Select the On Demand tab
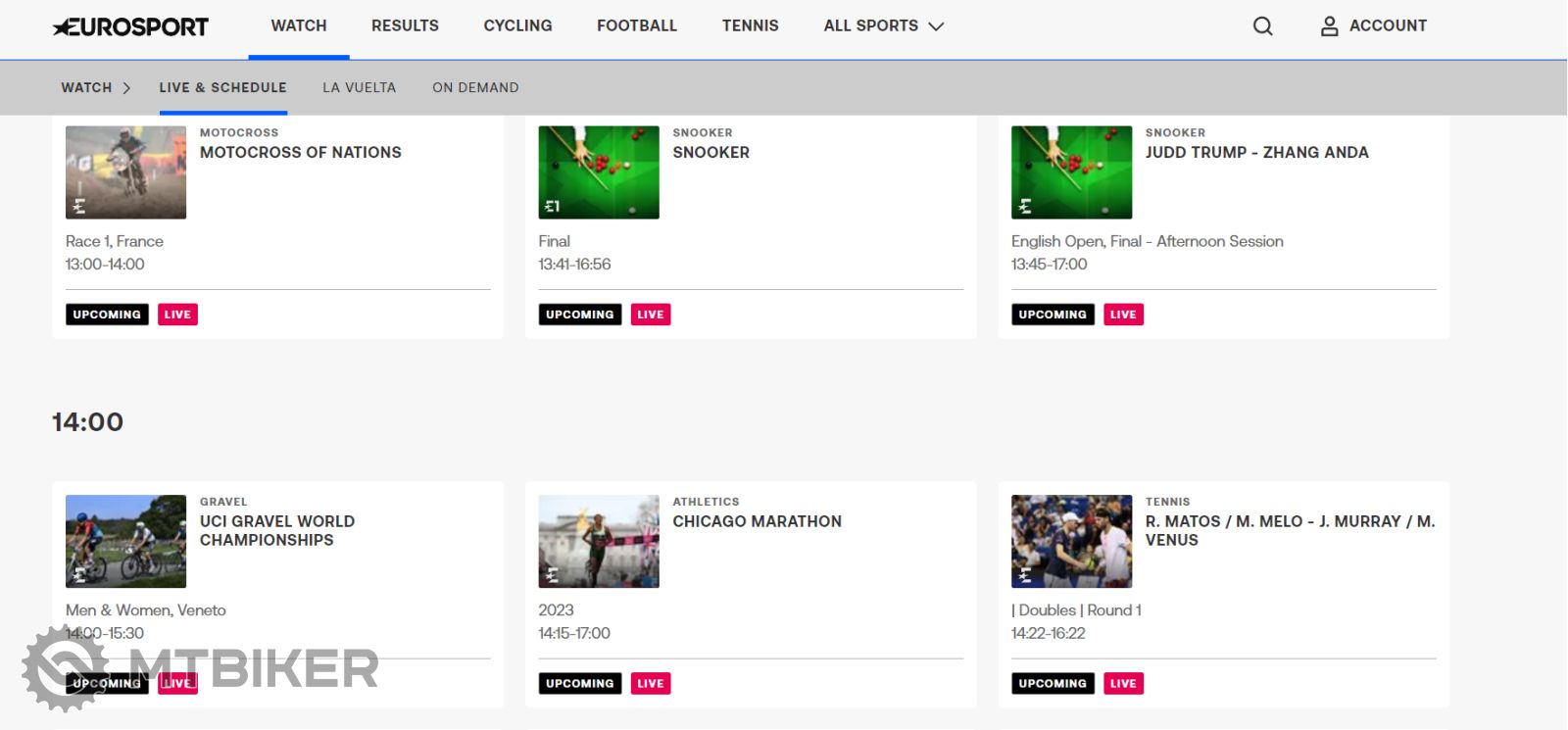The width and height of the screenshot is (1568, 730). [475, 88]
